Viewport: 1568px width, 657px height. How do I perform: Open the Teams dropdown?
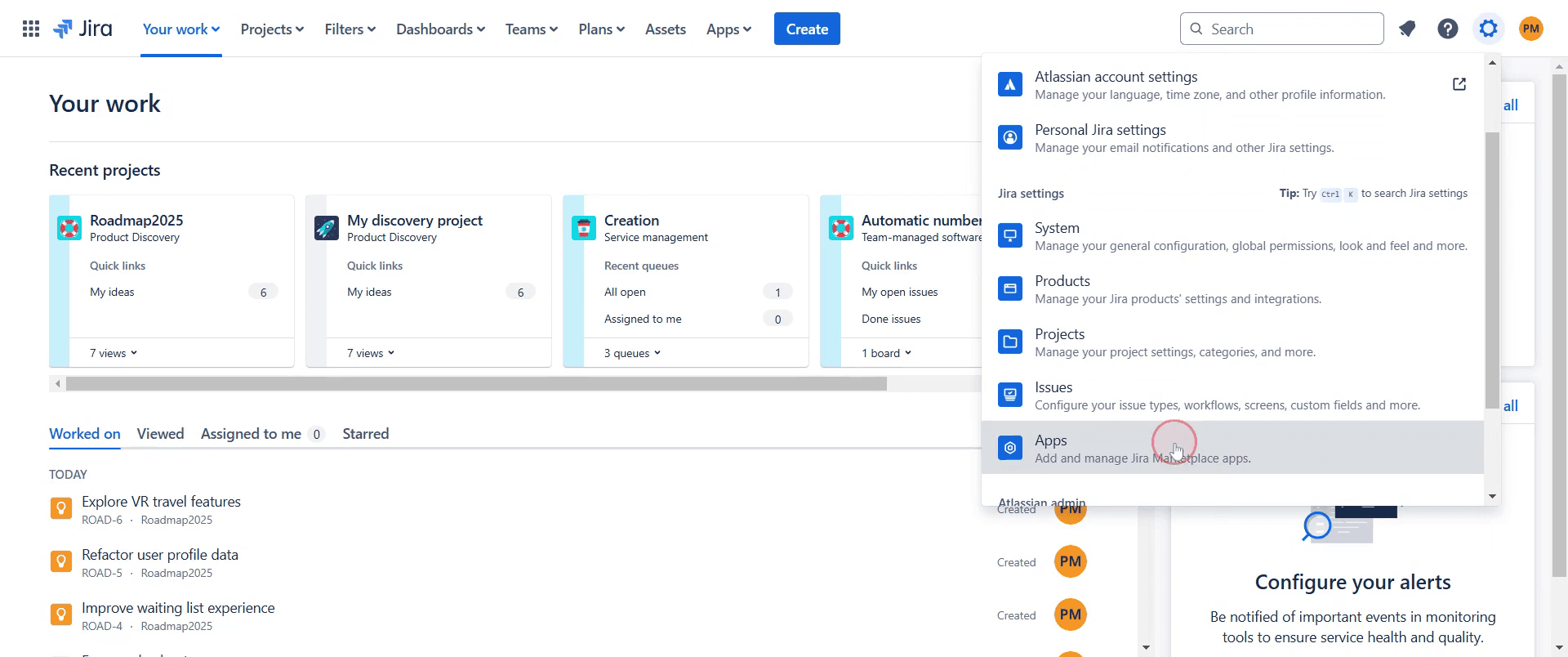[x=532, y=29]
